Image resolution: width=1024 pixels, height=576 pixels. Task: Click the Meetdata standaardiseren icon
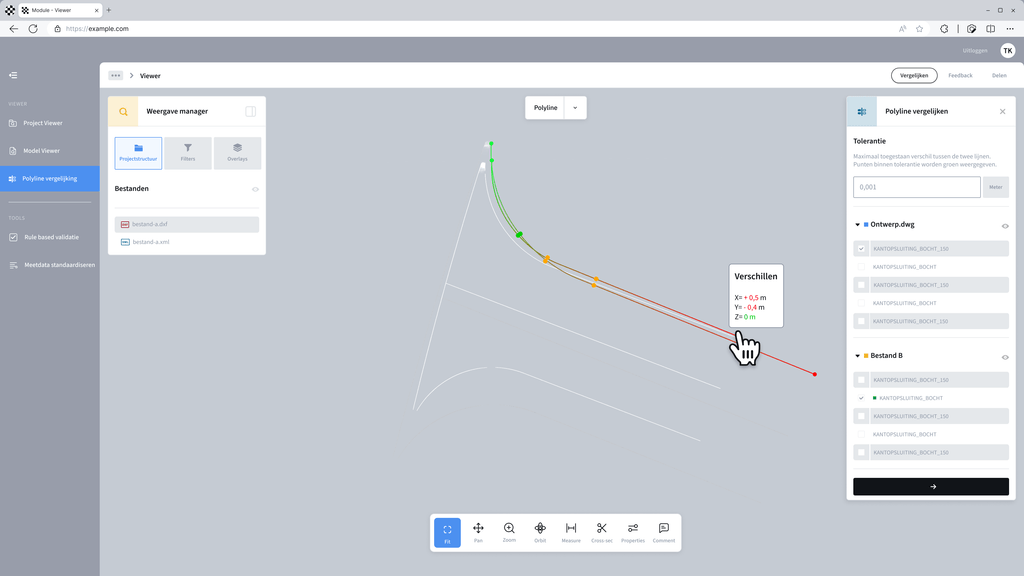(13, 265)
